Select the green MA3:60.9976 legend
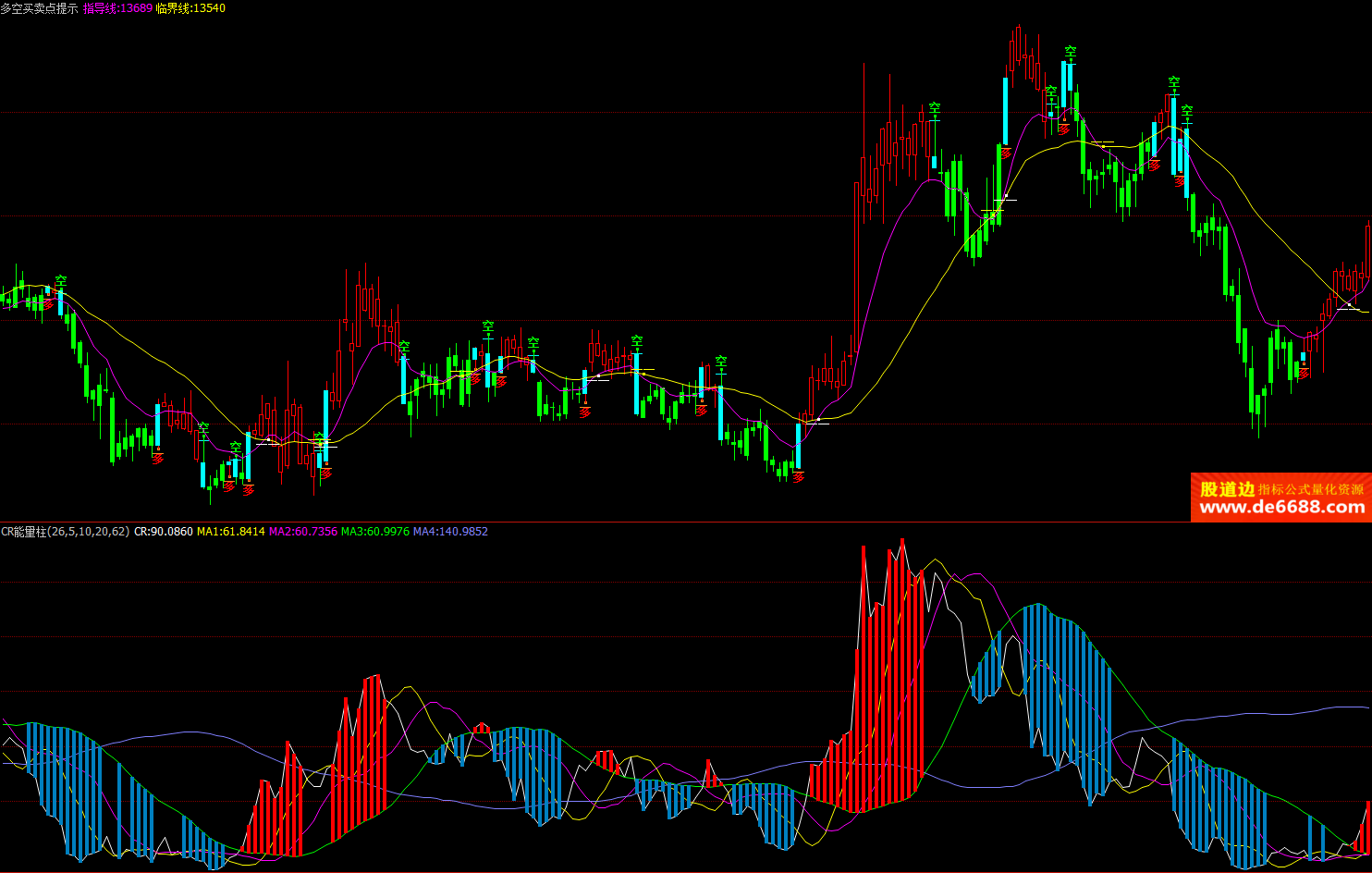 click(375, 532)
